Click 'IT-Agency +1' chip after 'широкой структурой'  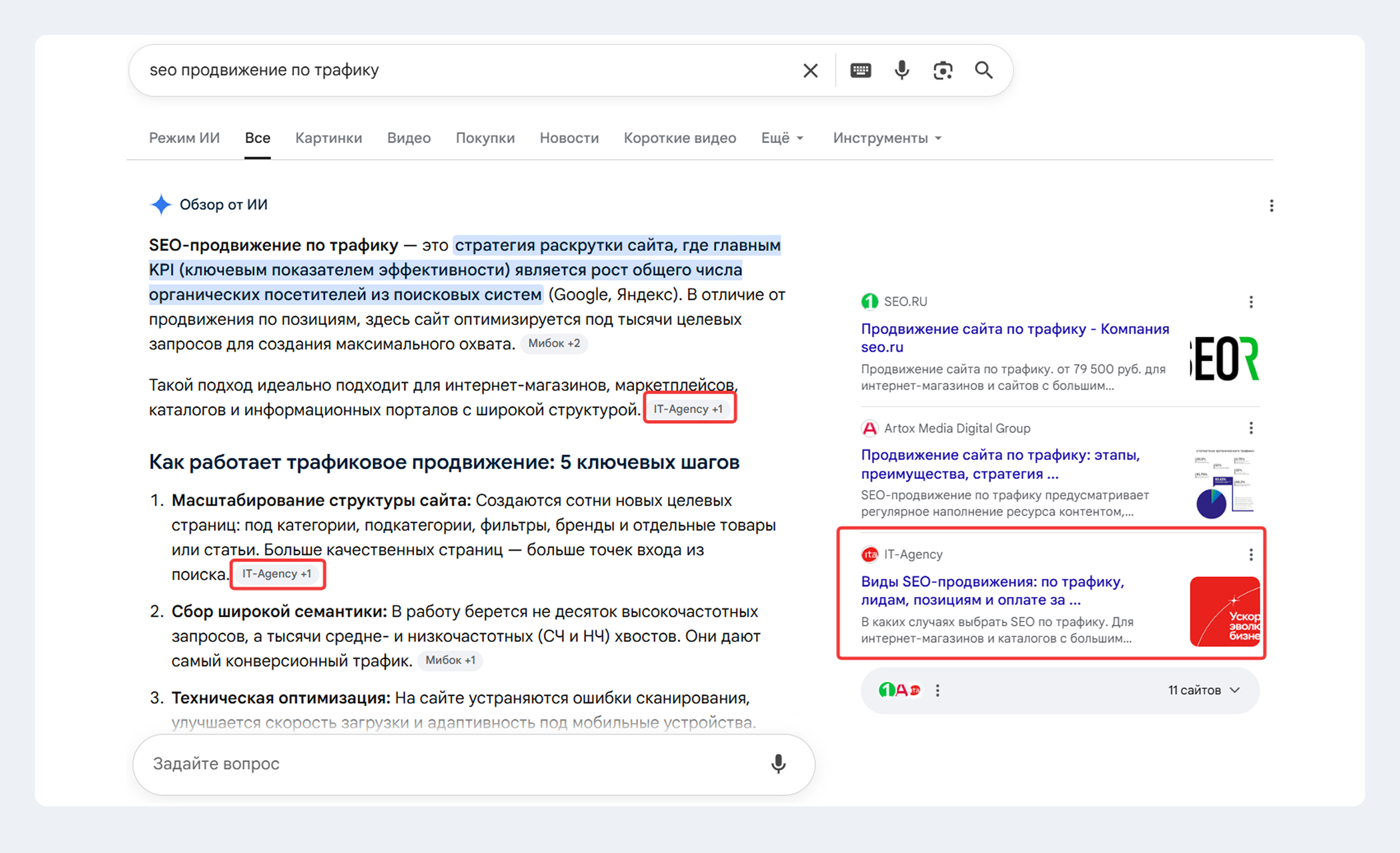click(688, 408)
